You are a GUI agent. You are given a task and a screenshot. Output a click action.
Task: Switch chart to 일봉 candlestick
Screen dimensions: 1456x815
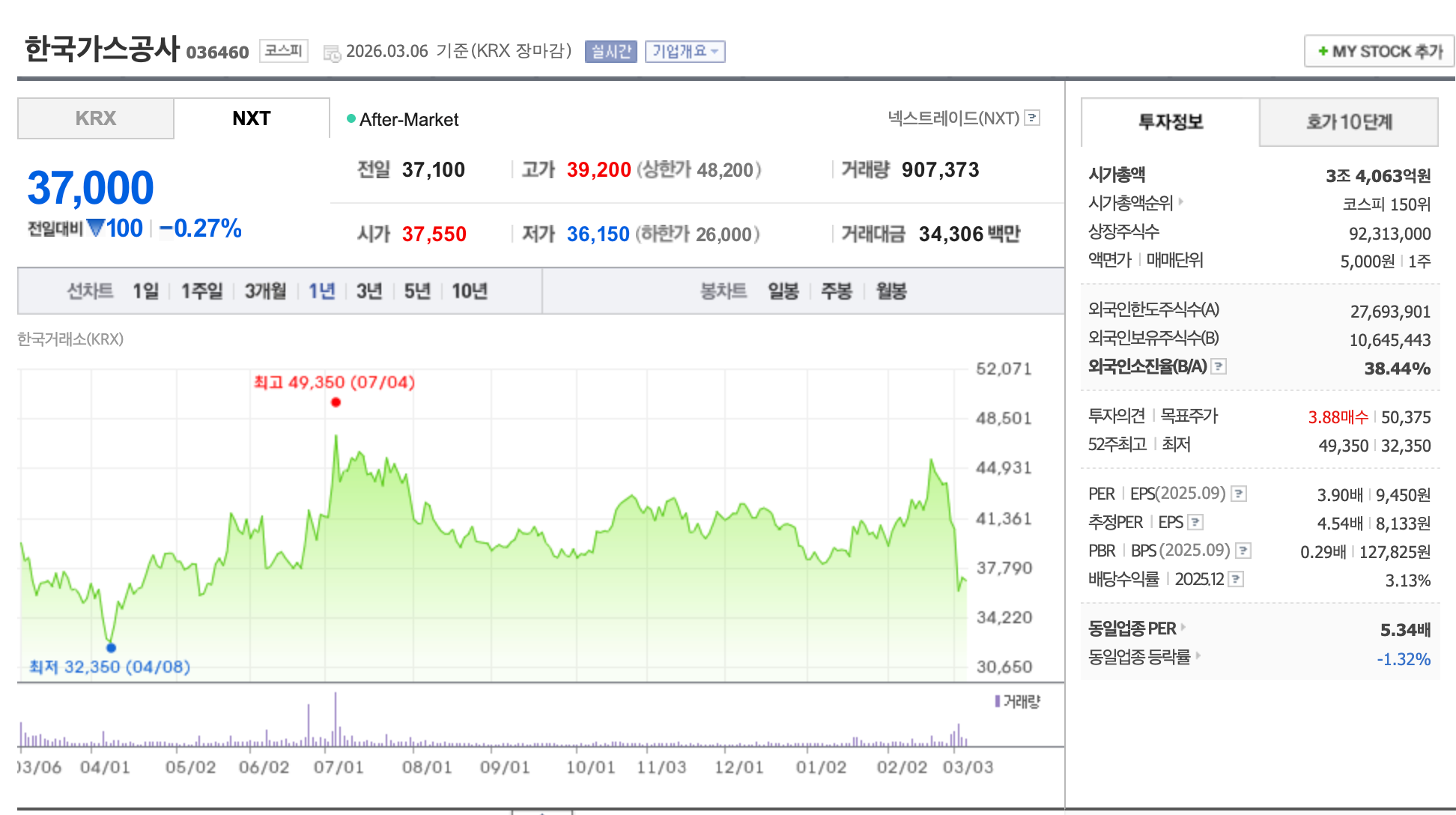(x=783, y=291)
